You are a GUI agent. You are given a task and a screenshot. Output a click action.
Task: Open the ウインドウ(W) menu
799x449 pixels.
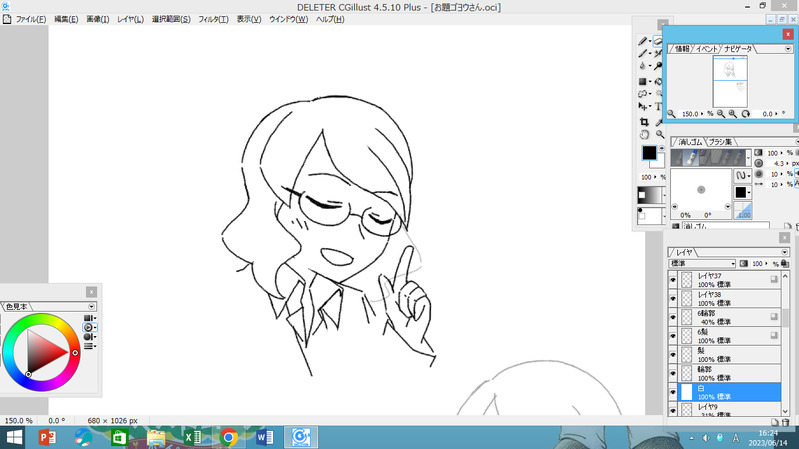click(288, 19)
